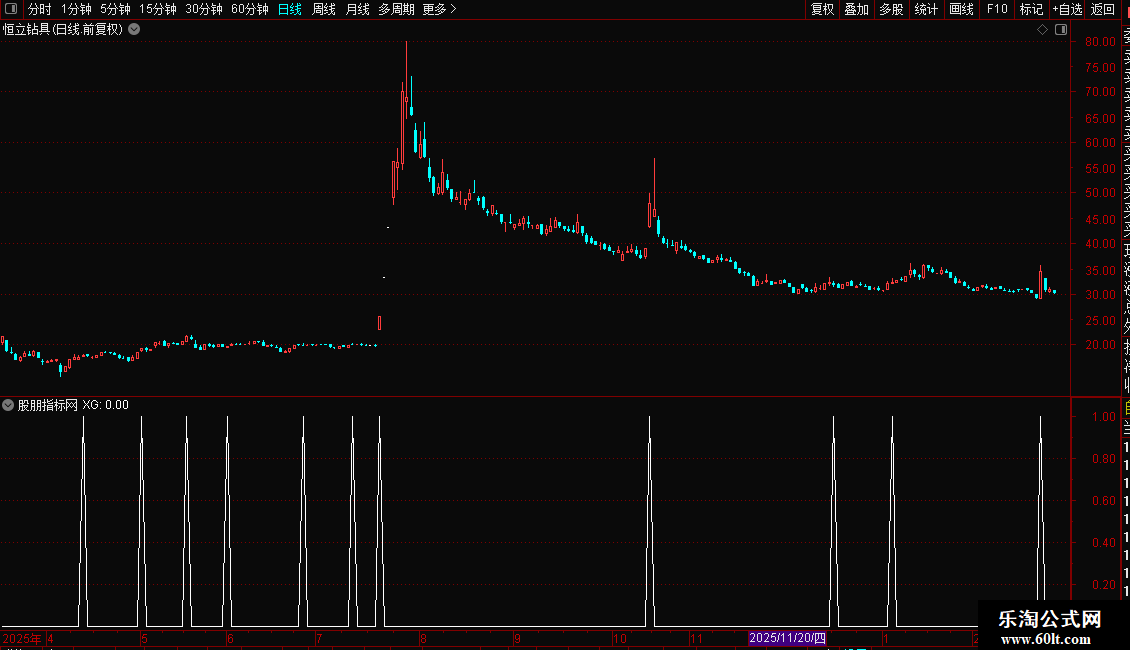Open the 股朋指标网 indicator dropdown
This screenshot has height=650, width=1130.
coord(8,405)
